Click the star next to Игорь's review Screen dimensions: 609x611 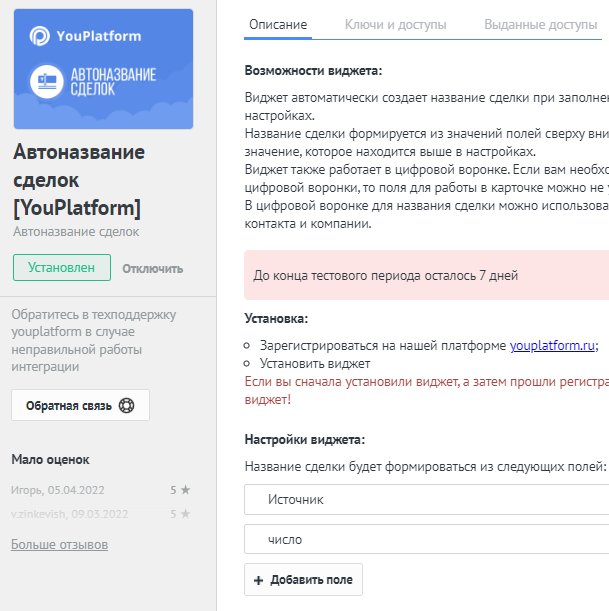(185, 489)
